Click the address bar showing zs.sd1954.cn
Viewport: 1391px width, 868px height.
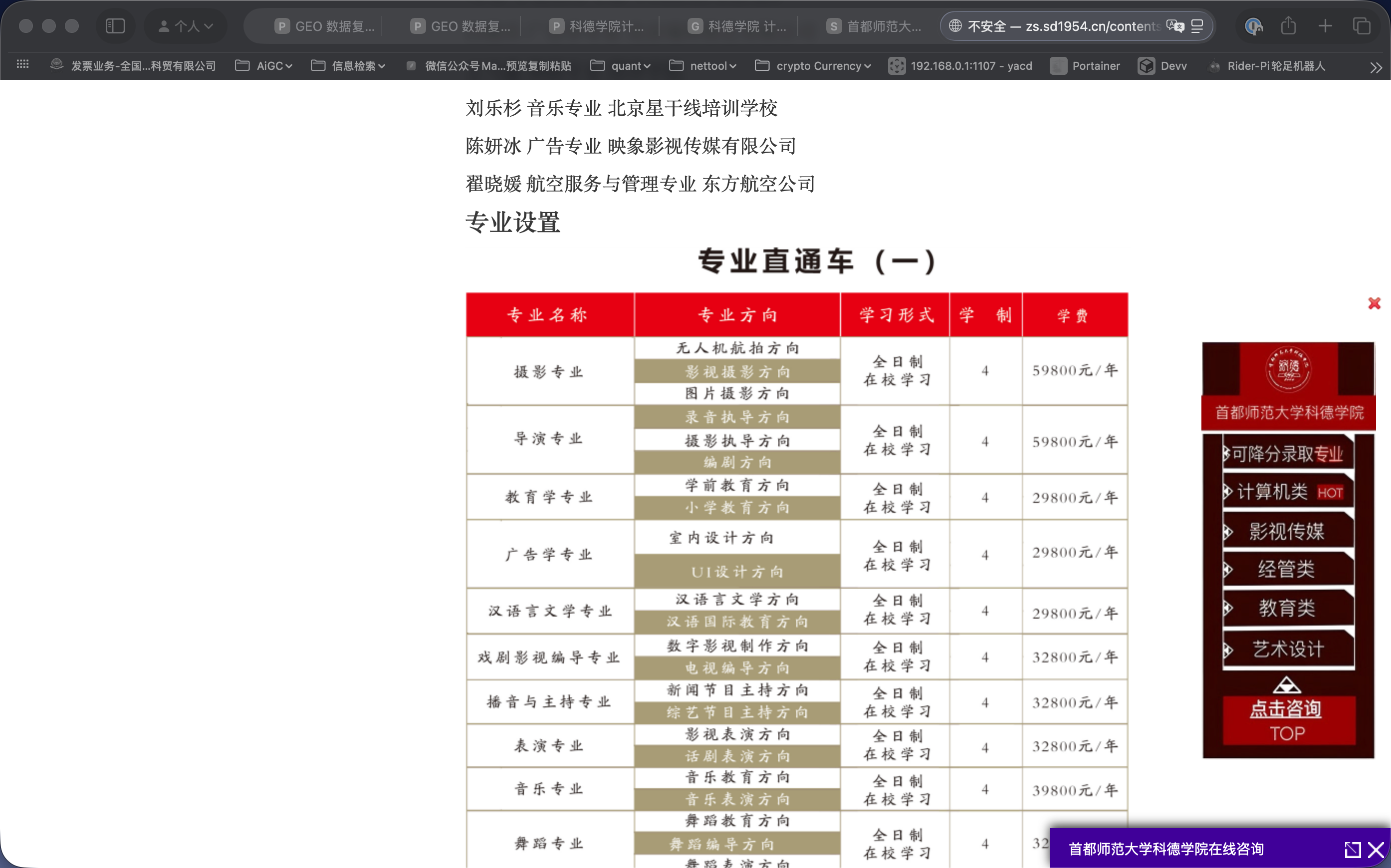(1063, 26)
